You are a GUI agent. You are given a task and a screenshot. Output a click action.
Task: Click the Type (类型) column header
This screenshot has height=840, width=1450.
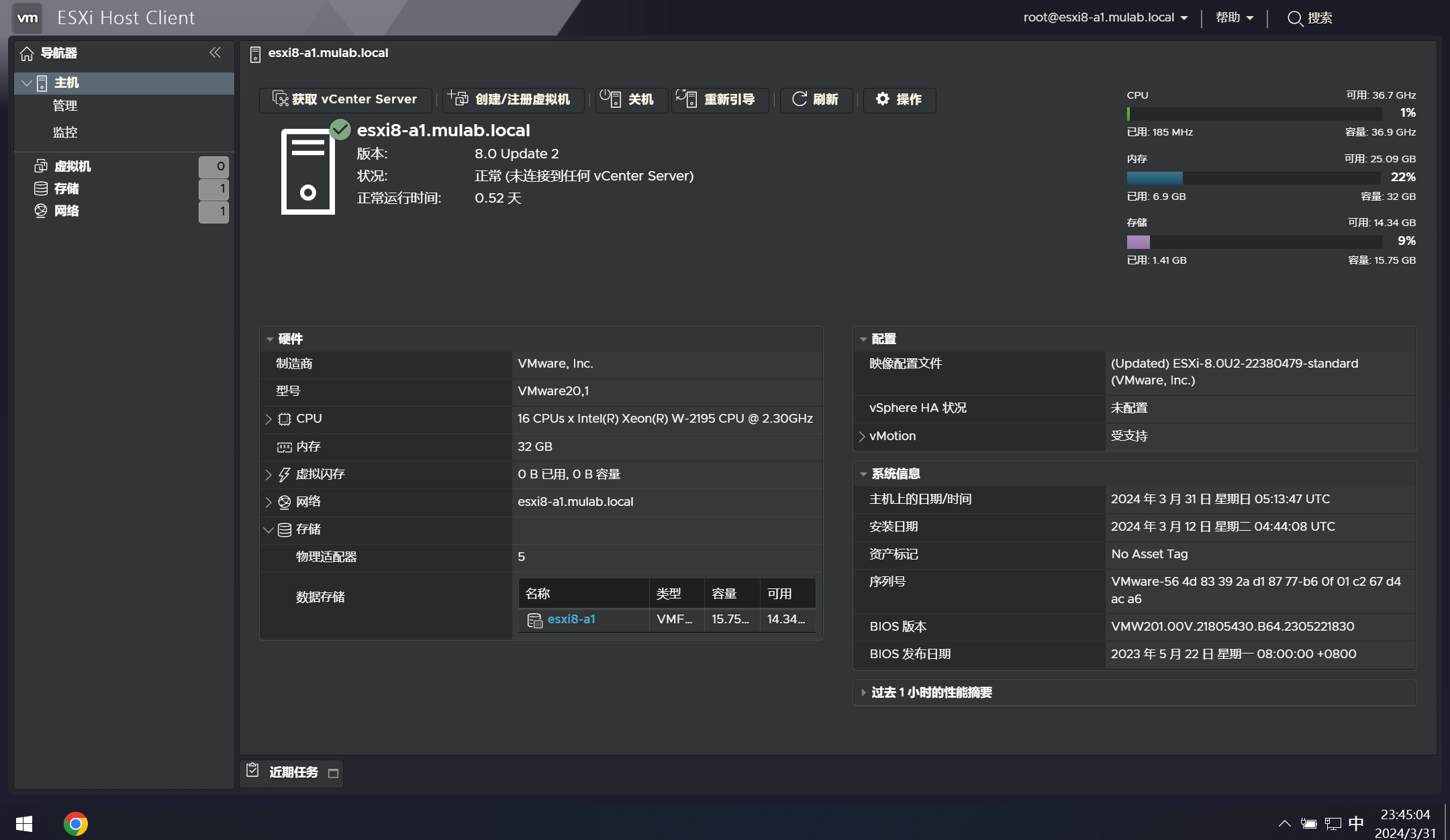(677, 594)
